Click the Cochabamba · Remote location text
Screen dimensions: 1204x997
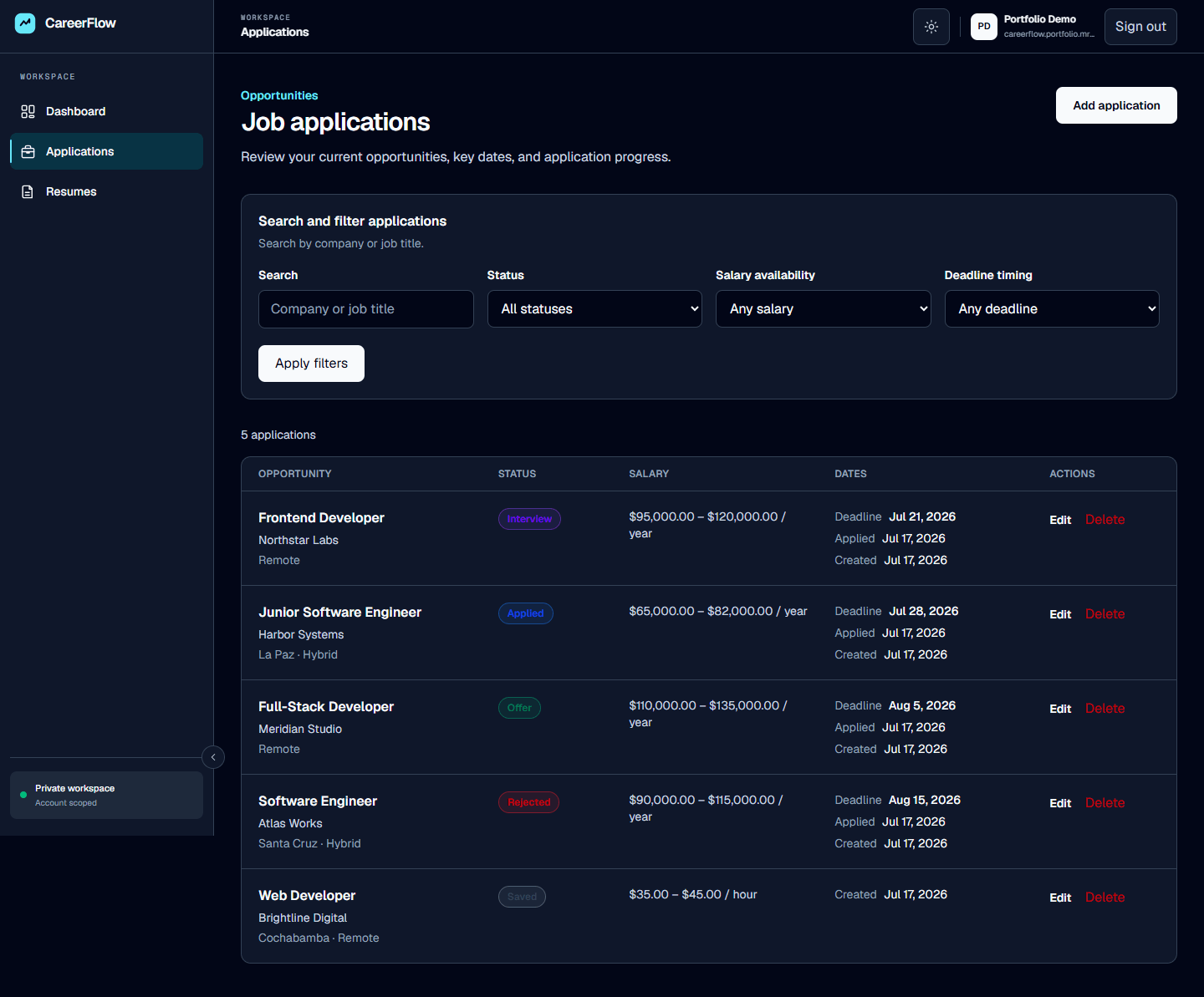[319, 939]
